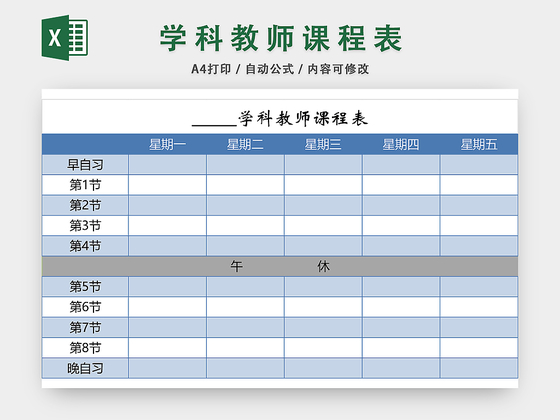
Task: Click the empty 早自习 cell under 星期一
Action: (168, 165)
